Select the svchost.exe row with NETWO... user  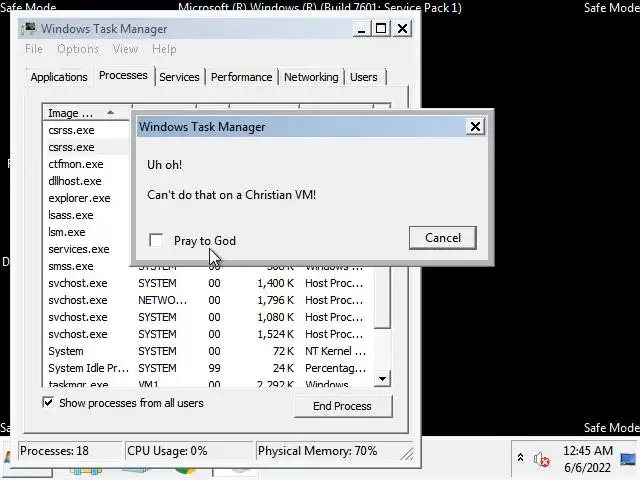208,300
